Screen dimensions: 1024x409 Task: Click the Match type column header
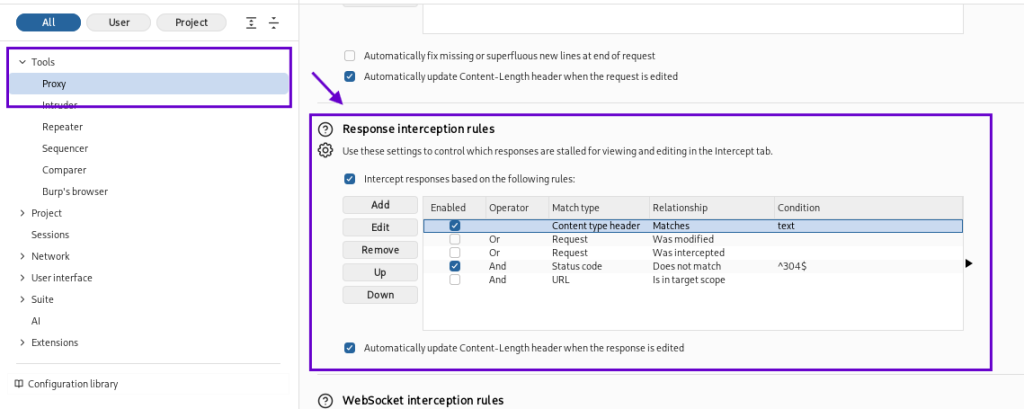point(598,207)
